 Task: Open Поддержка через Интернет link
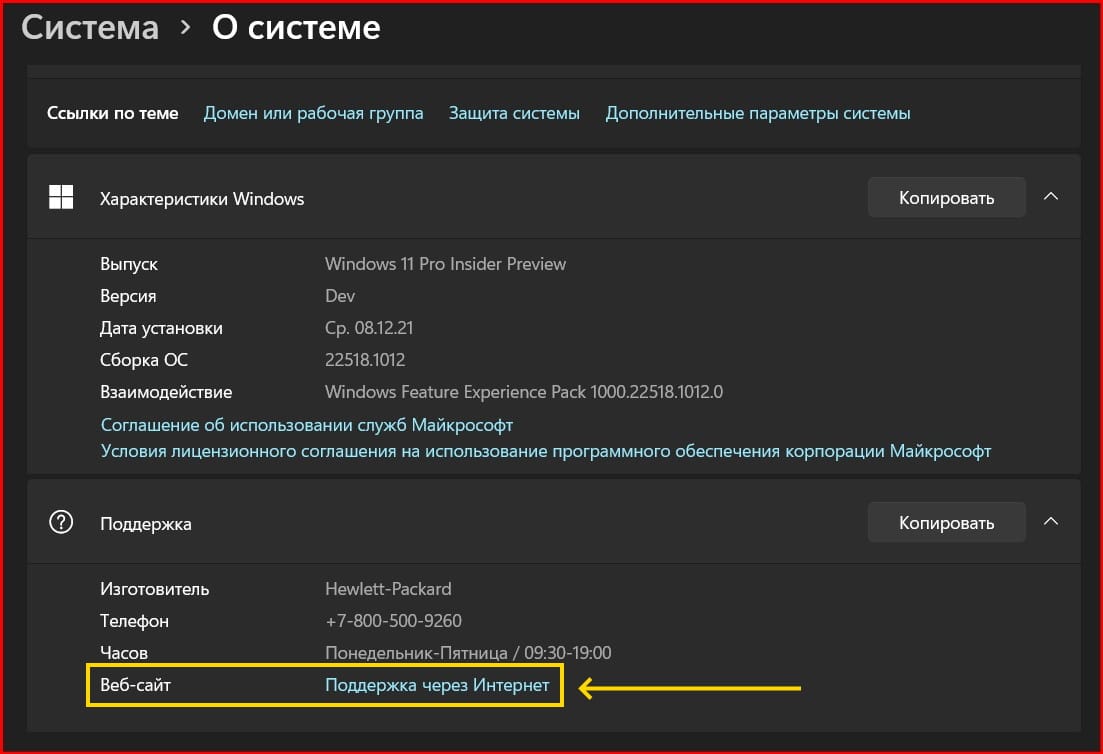[437, 685]
